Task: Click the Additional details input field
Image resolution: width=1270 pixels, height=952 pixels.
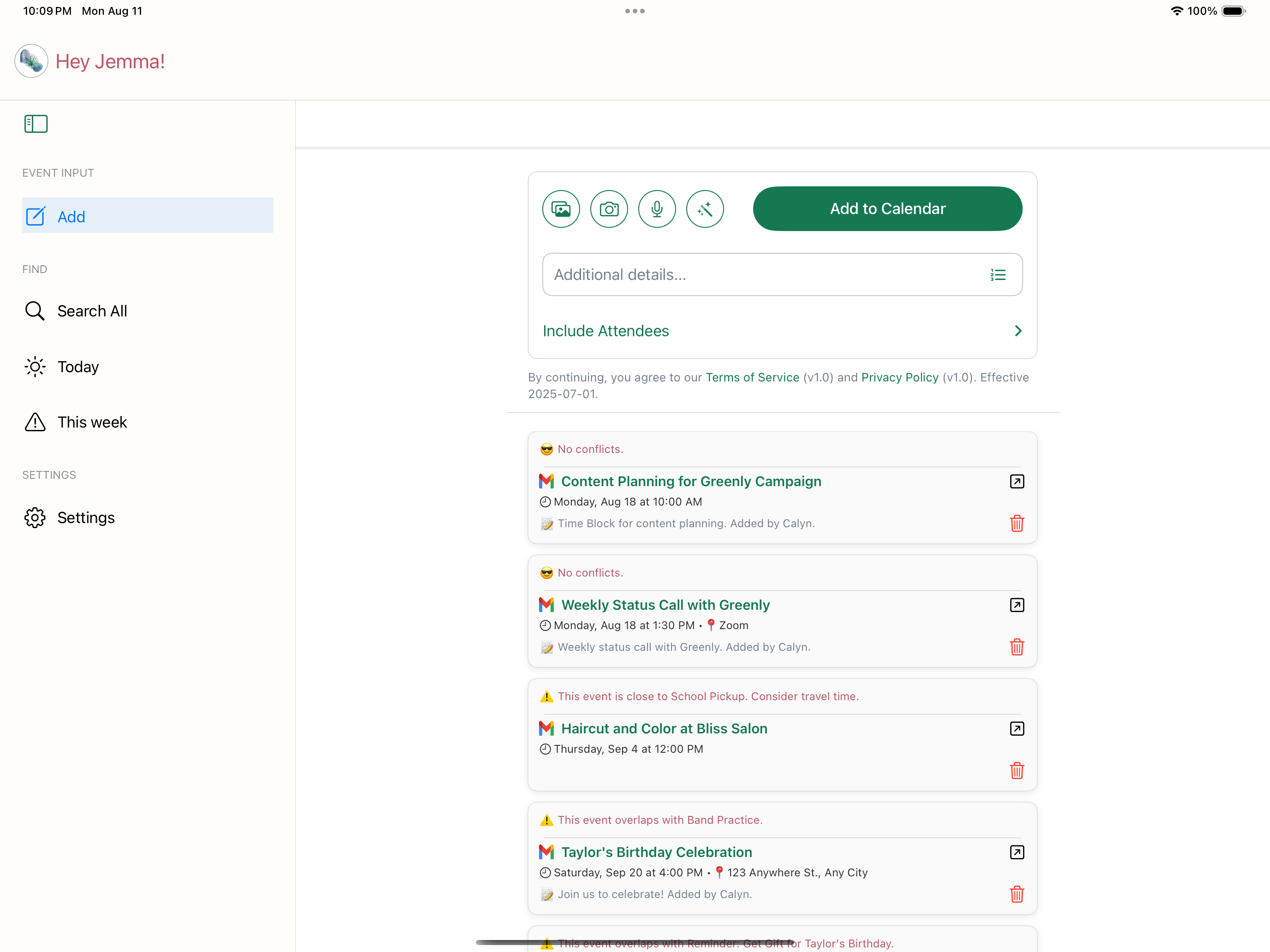Action: click(782, 275)
